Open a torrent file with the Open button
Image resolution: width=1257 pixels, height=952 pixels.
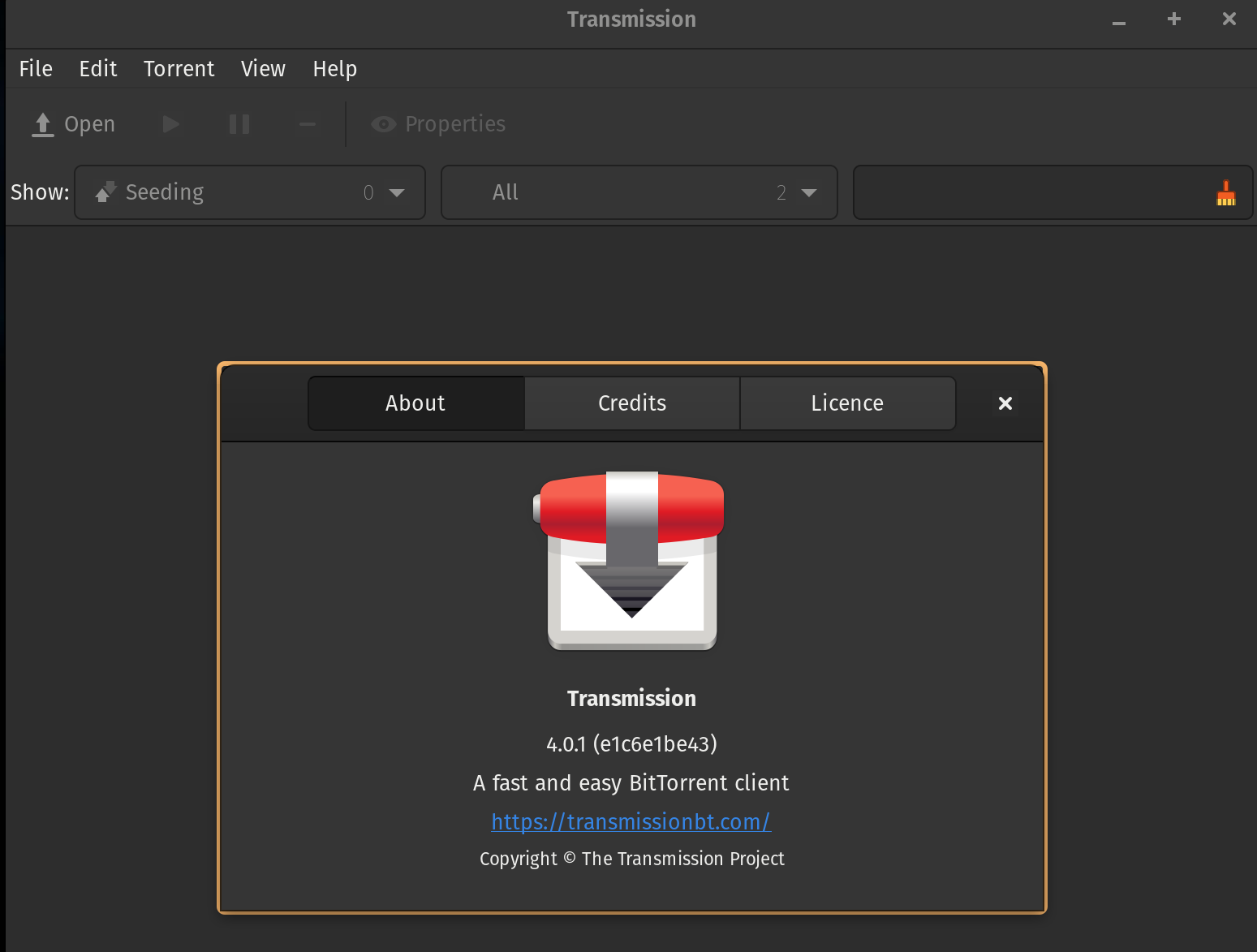coord(72,123)
